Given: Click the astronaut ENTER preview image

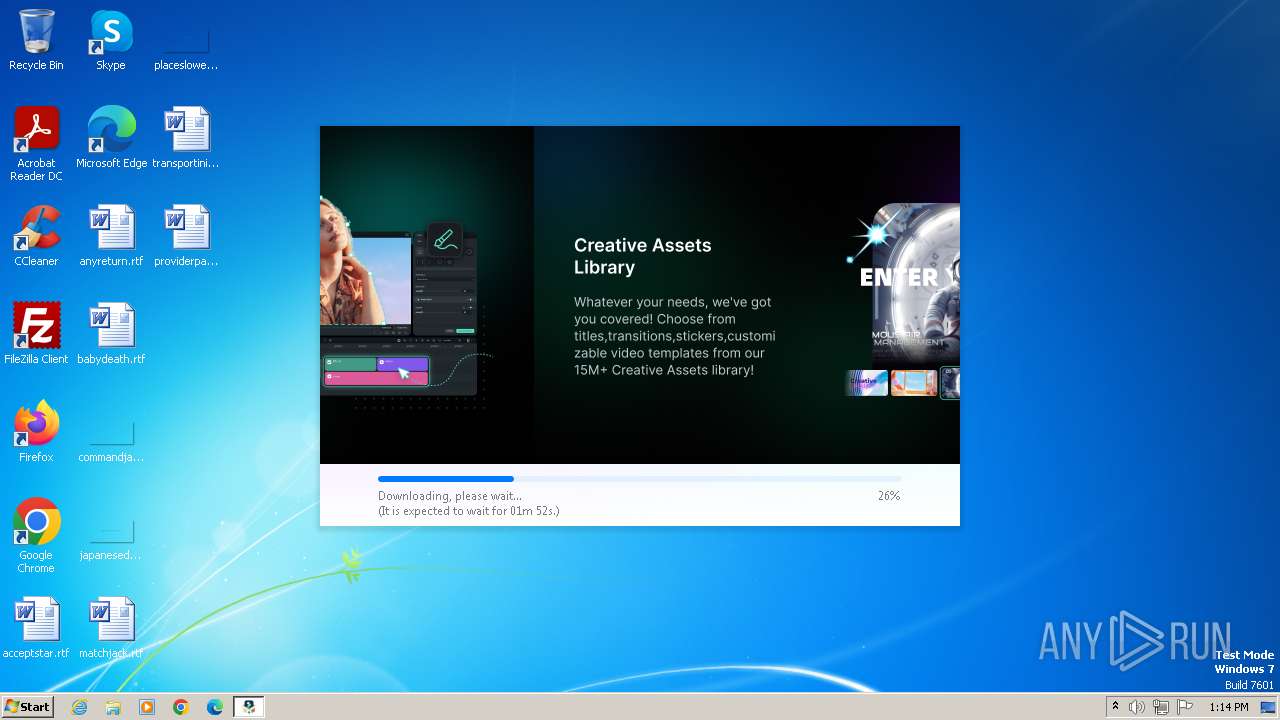Looking at the screenshot, I should (908, 284).
